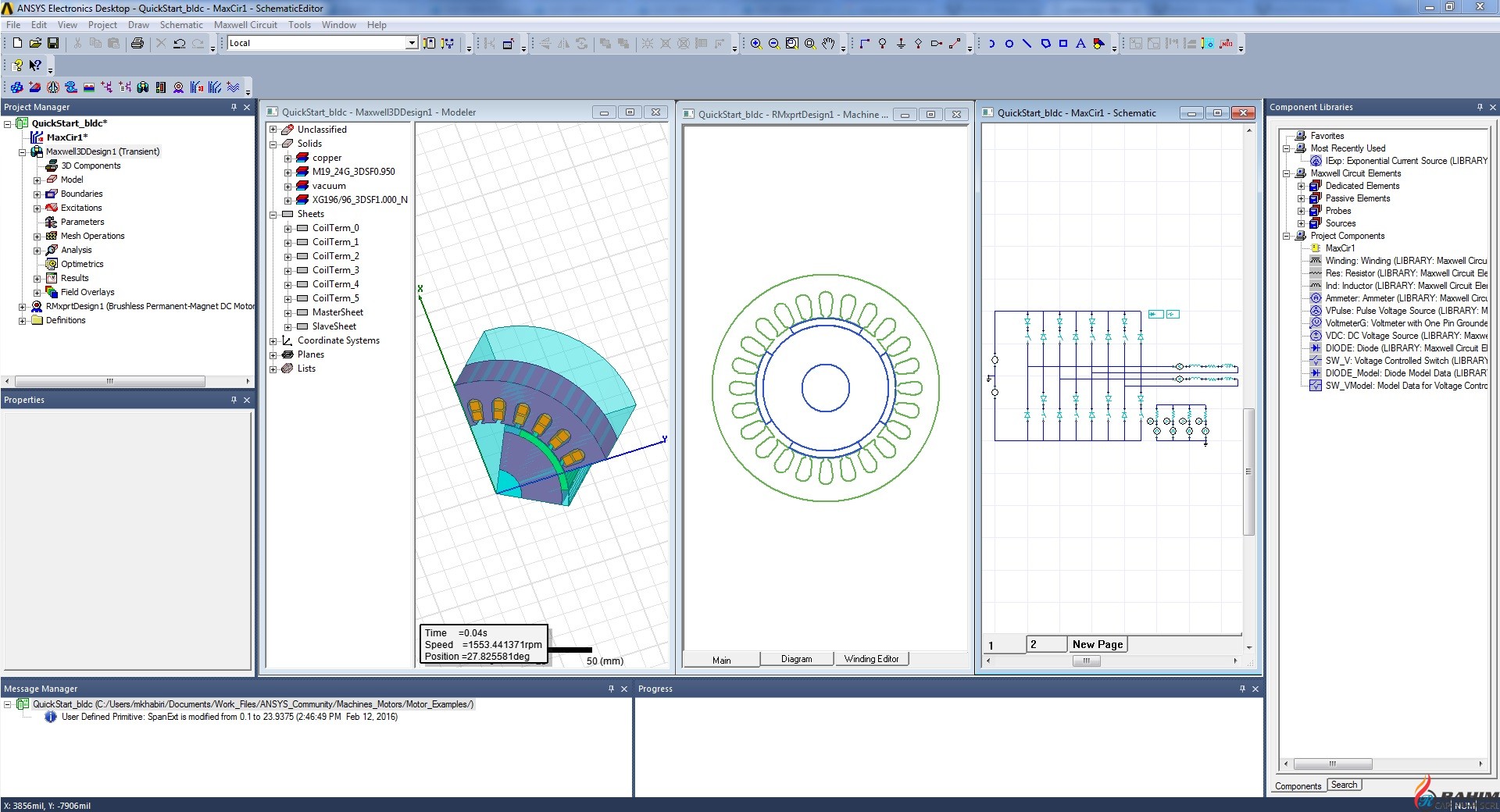Click the Project Manager horizontal scrollbar

(110, 382)
